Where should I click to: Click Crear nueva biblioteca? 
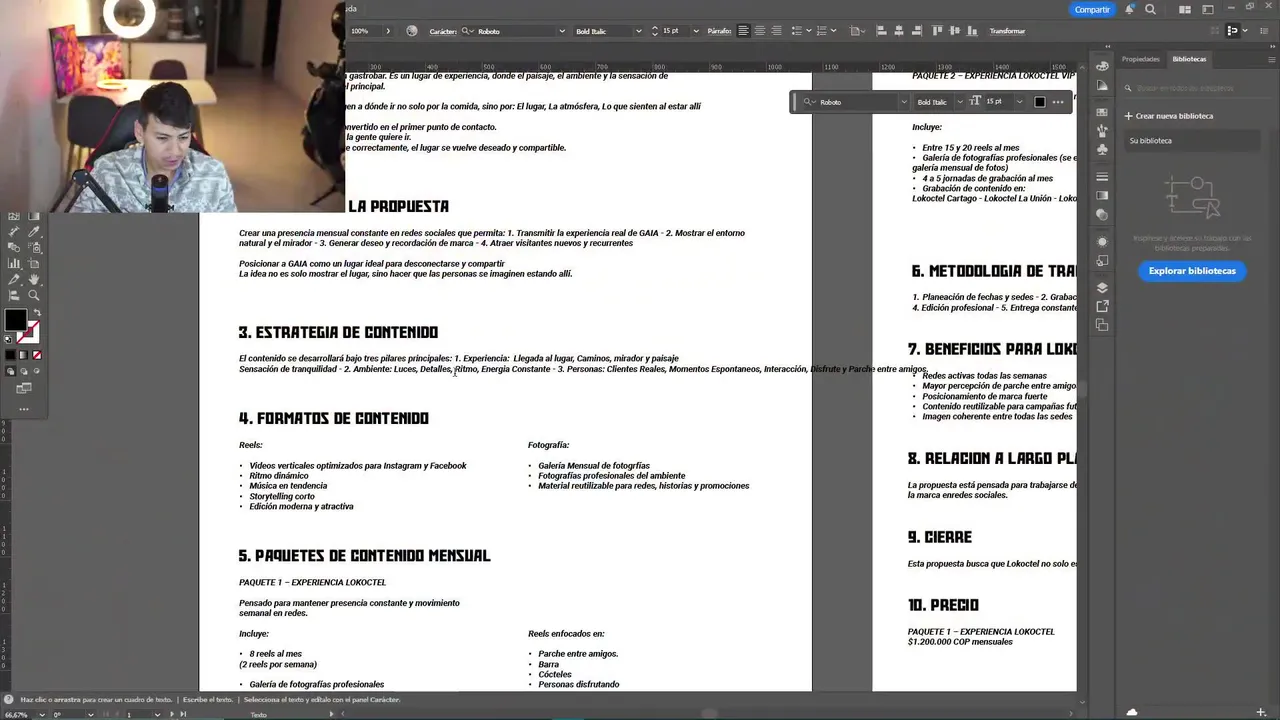coord(1169,116)
